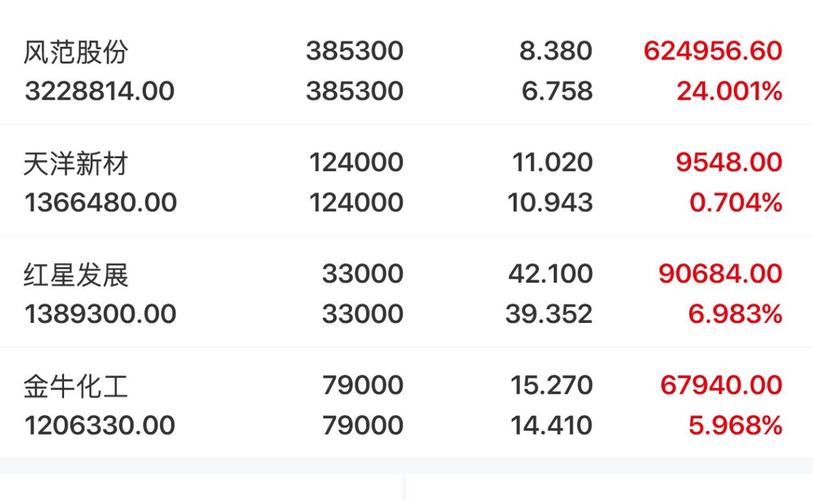Tap current price 8.380

[556, 51]
